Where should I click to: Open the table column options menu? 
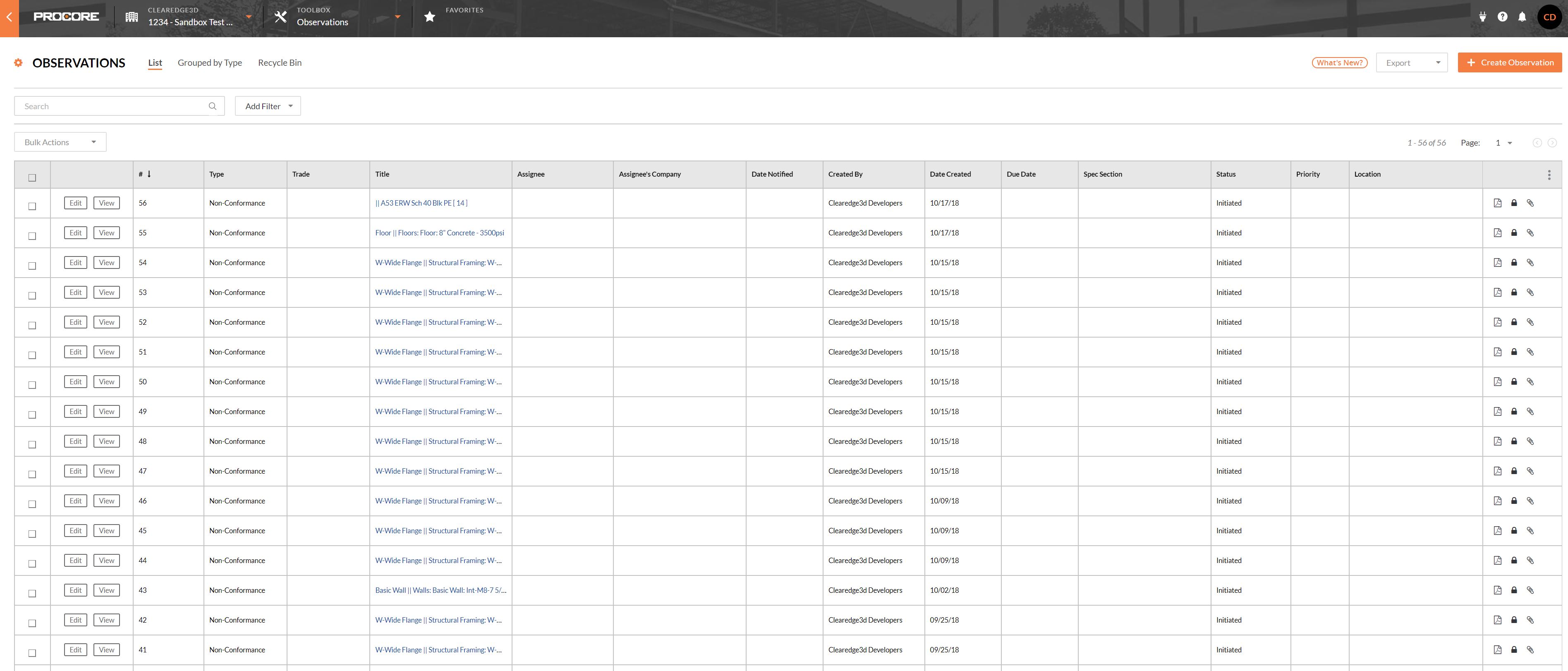pos(1549,175)
